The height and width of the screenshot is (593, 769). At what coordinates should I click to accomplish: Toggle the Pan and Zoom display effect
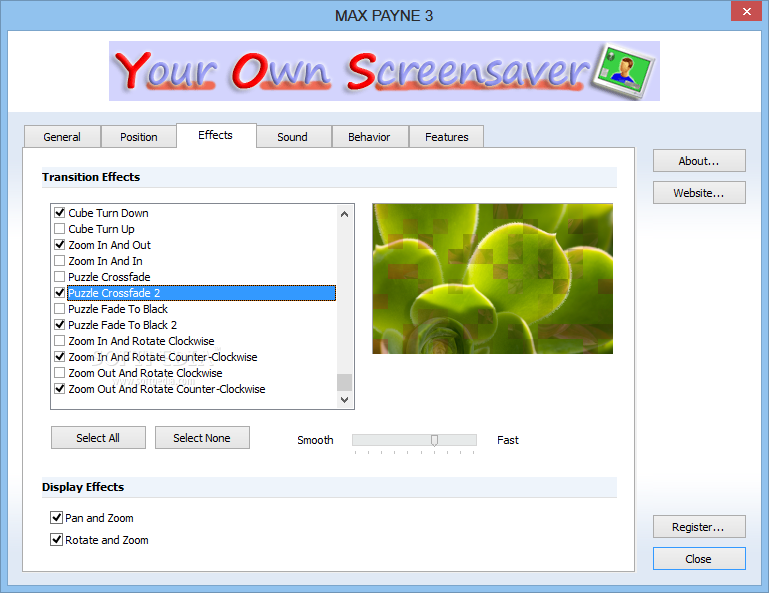tap(56, 517)
